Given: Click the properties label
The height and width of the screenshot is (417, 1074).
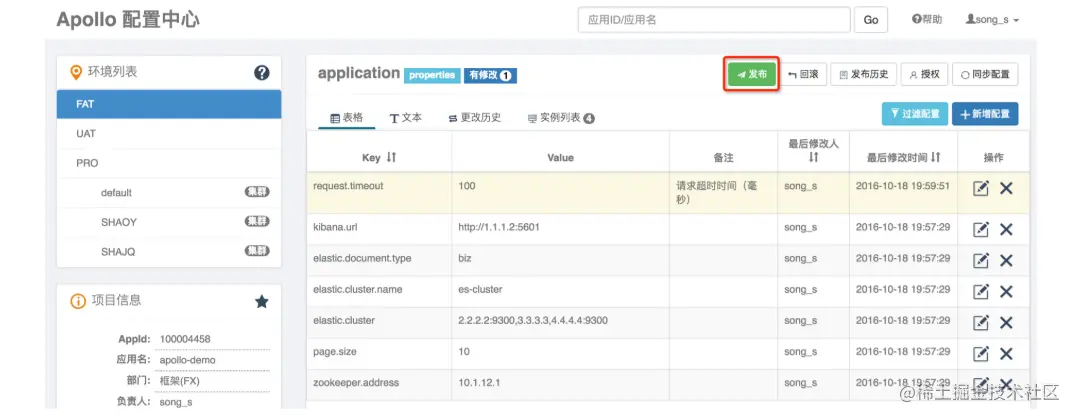Looking at the screenshot, I should point(432,75).
